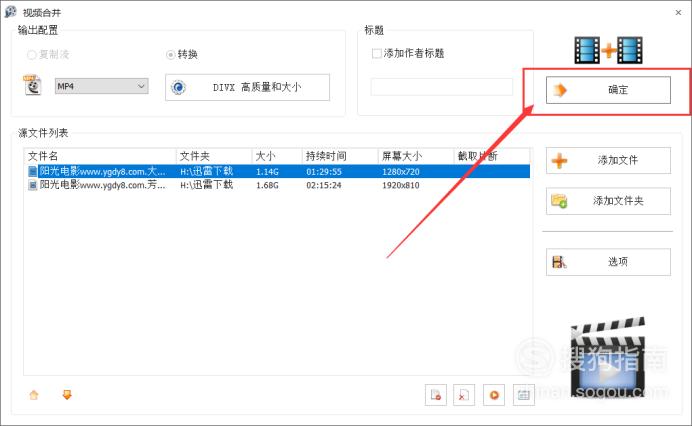Viewport: 692px width, 426px height.
Task: Click the DIVX 高质量和大小 quality button
Action: pyautogui.click(x=247, y=87)
